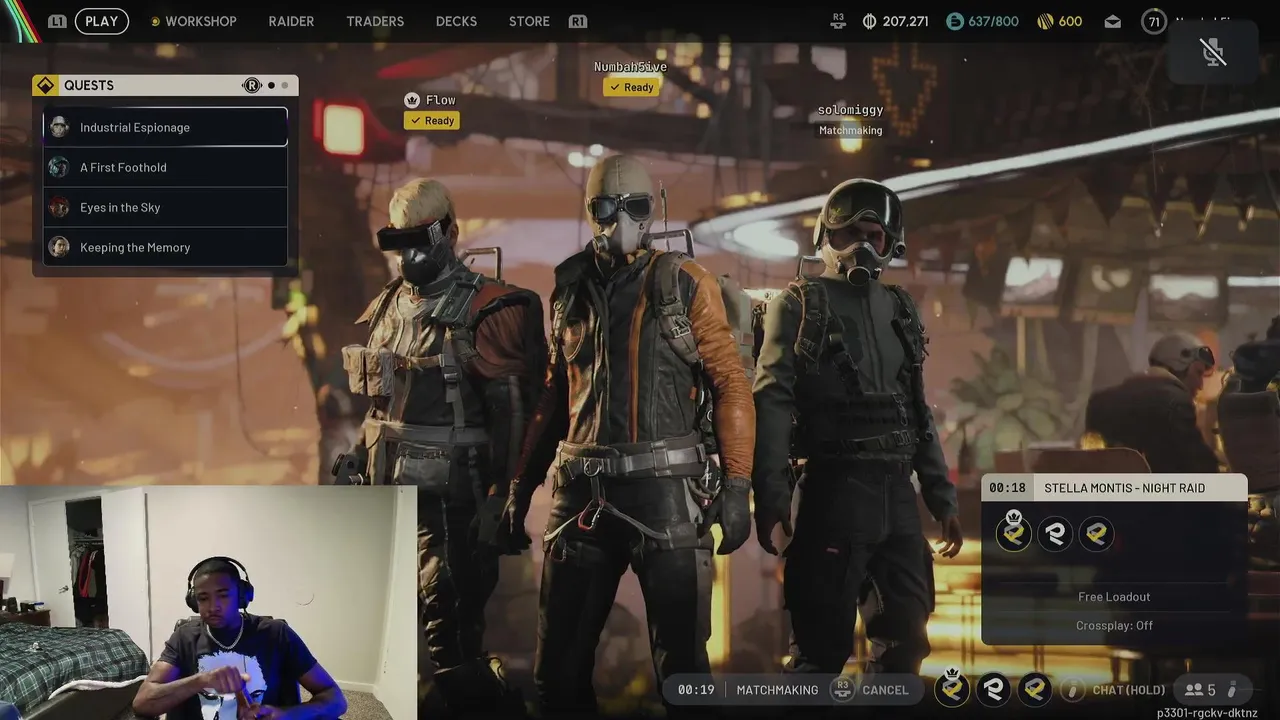
Task: Select the Keeping the Memory quest
Action: (x=165, y=247)
